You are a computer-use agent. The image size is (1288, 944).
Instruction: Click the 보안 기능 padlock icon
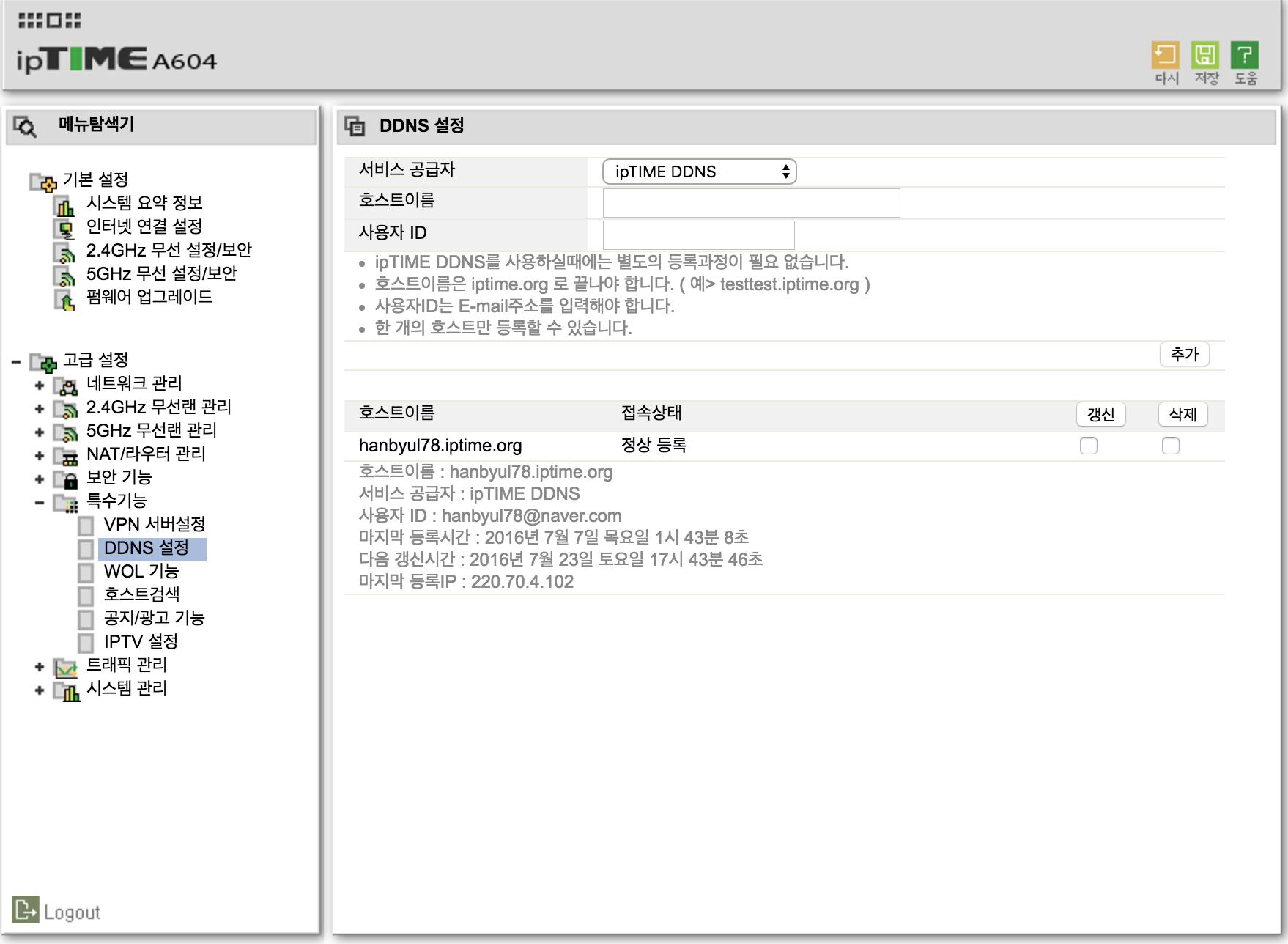coord(67,479)
